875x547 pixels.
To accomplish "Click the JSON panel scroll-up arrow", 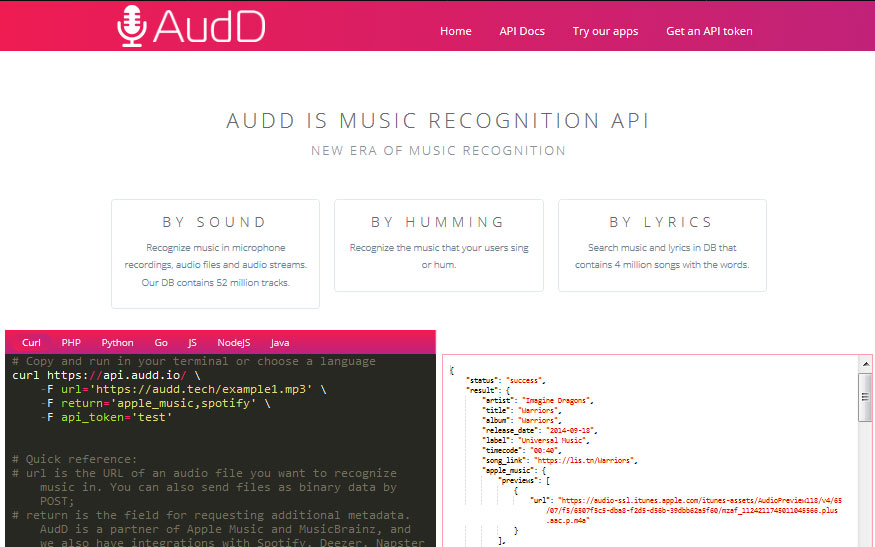I will point(866,364).
